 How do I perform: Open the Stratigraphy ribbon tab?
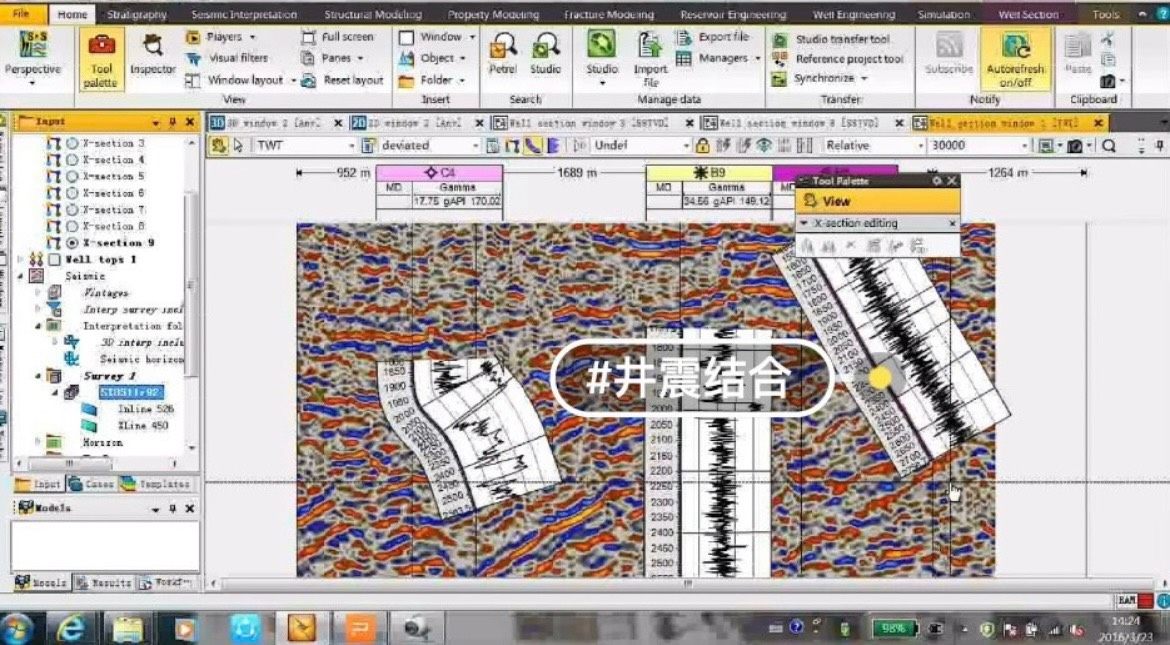pos(137,14)
